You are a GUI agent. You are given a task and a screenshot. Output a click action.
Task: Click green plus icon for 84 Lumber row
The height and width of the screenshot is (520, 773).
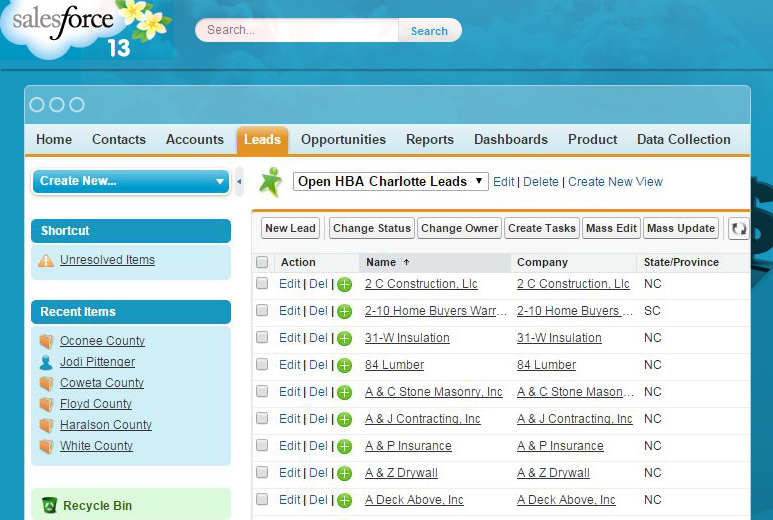(344, 366)
